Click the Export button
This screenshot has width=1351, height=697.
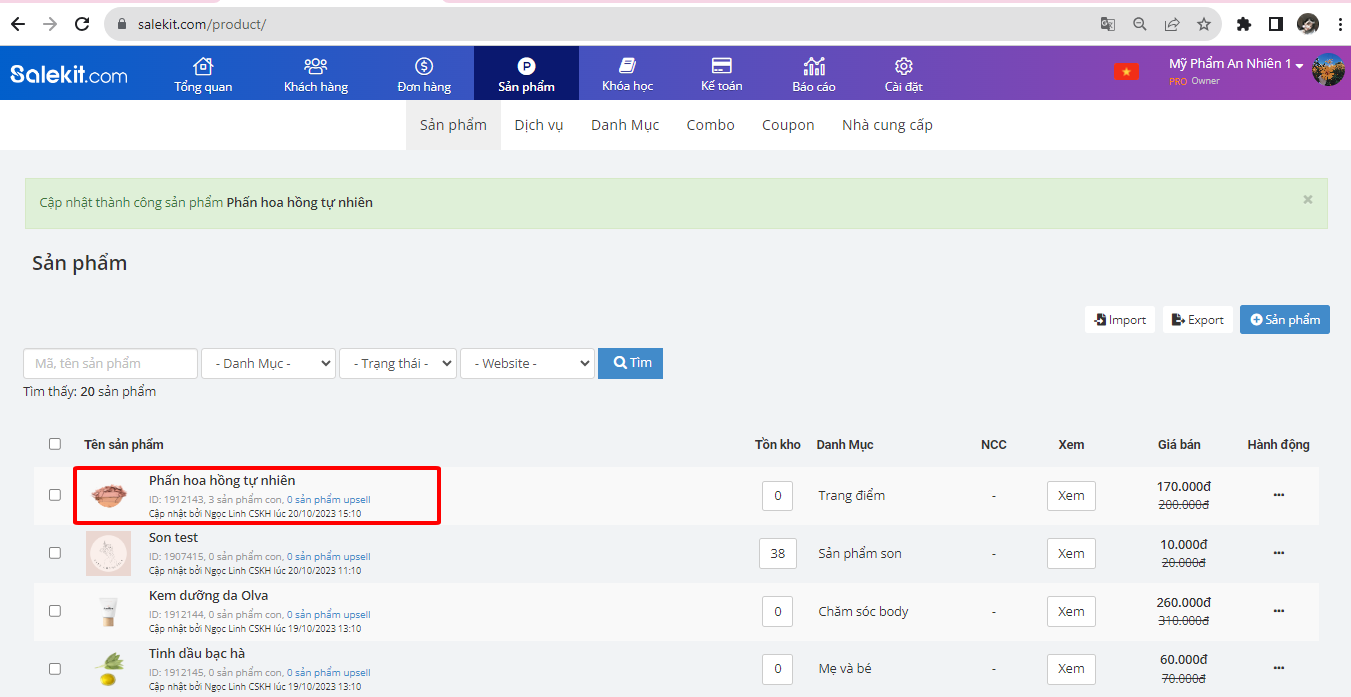click(x=1197, y=320)
